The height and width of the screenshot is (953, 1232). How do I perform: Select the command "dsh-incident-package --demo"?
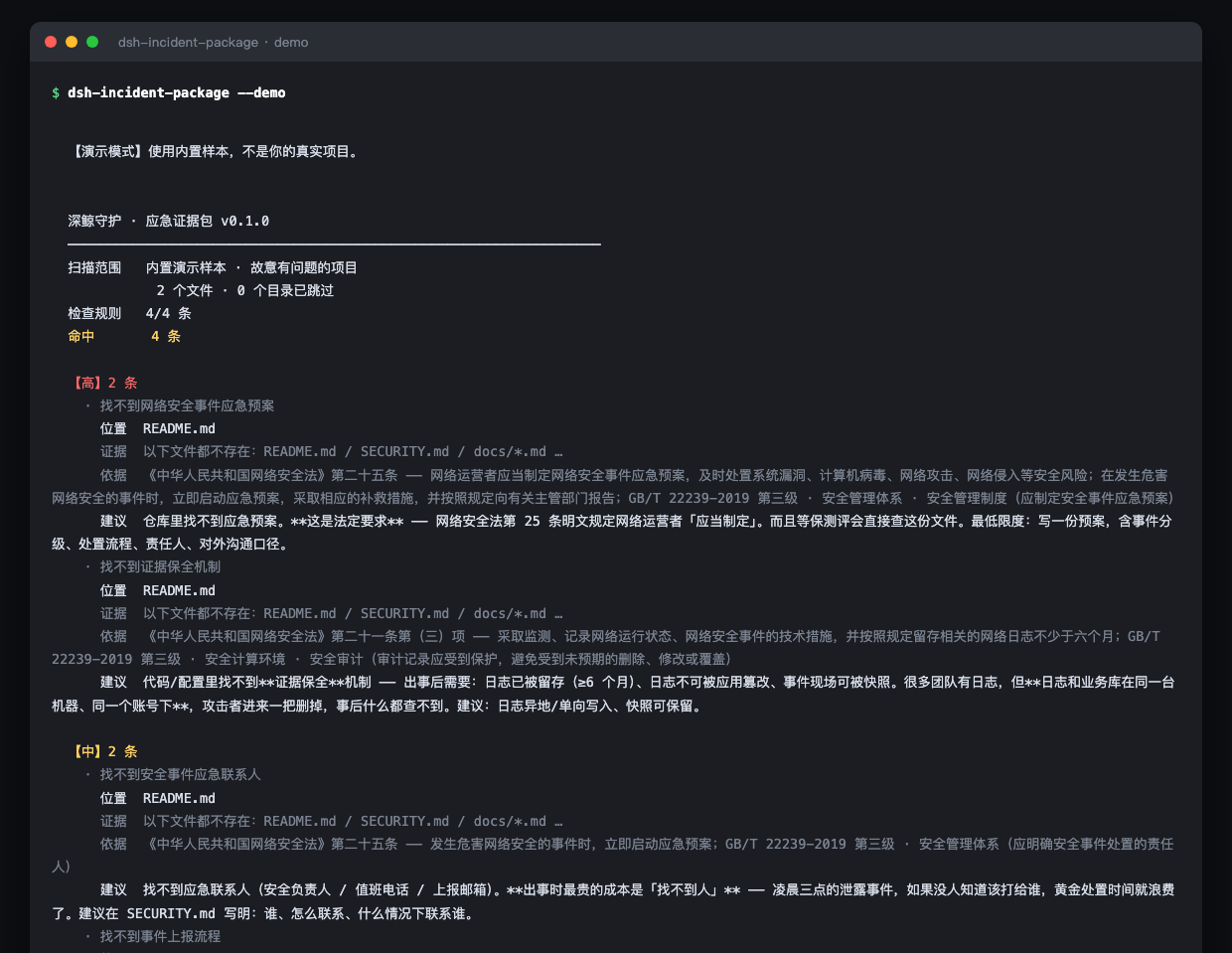coord(177,92)
